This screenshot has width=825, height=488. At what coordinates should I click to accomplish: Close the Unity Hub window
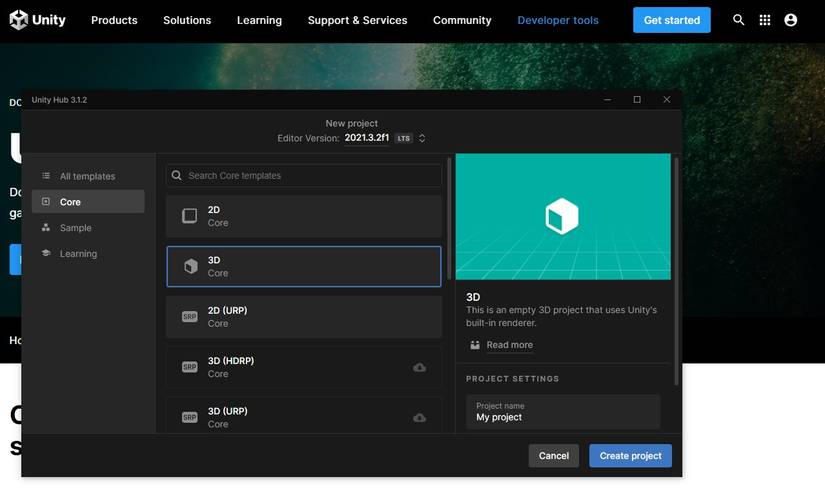(667, 99)
